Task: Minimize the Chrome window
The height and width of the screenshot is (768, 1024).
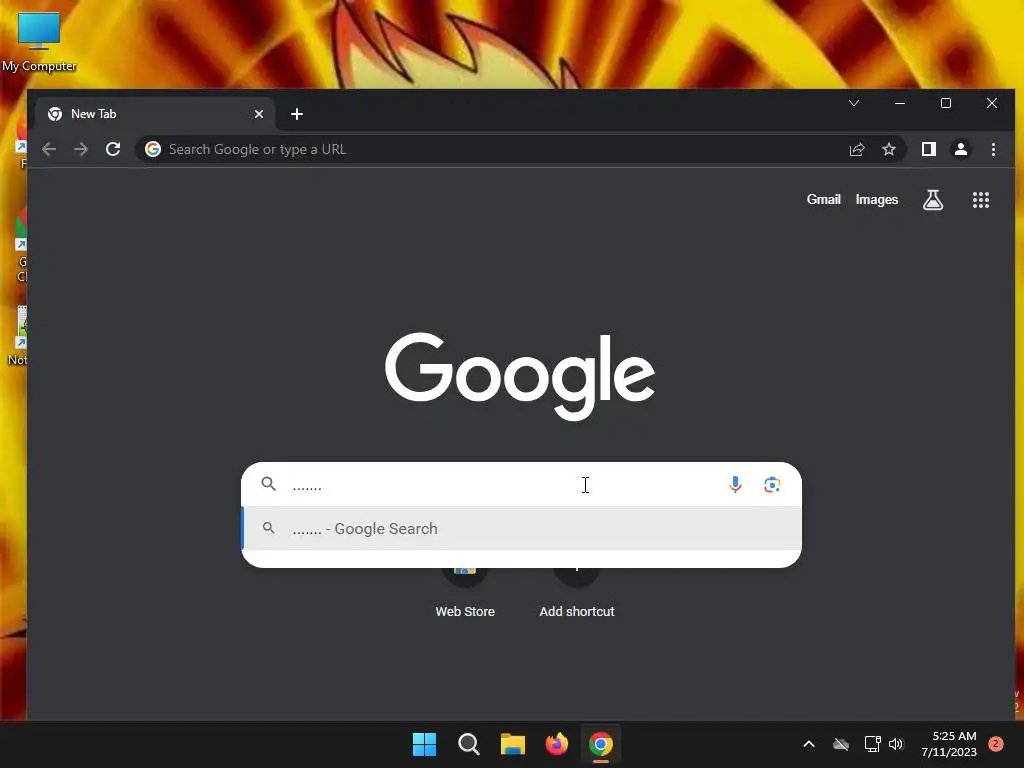Action: 900,103
